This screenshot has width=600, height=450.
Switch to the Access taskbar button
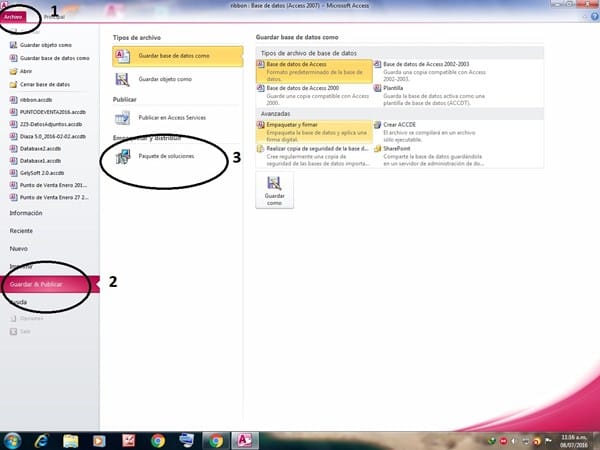(245, 441)
